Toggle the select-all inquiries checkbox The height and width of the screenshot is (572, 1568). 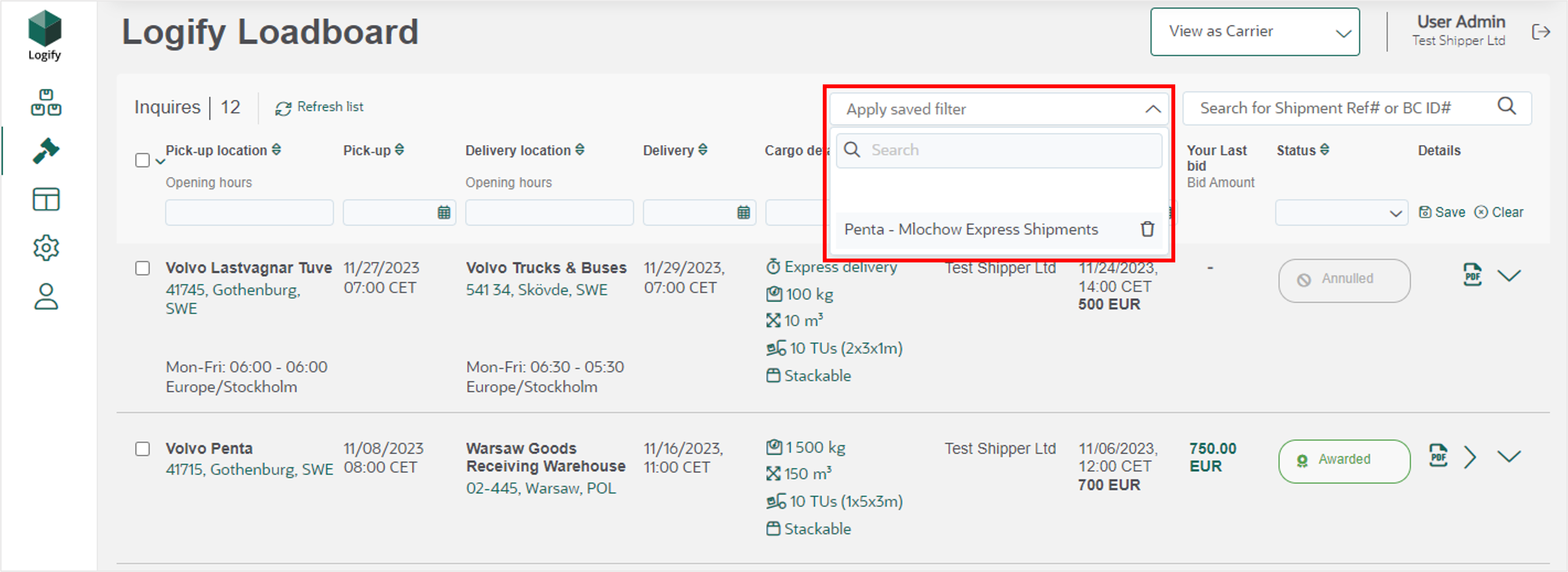(x=142, y=161)
